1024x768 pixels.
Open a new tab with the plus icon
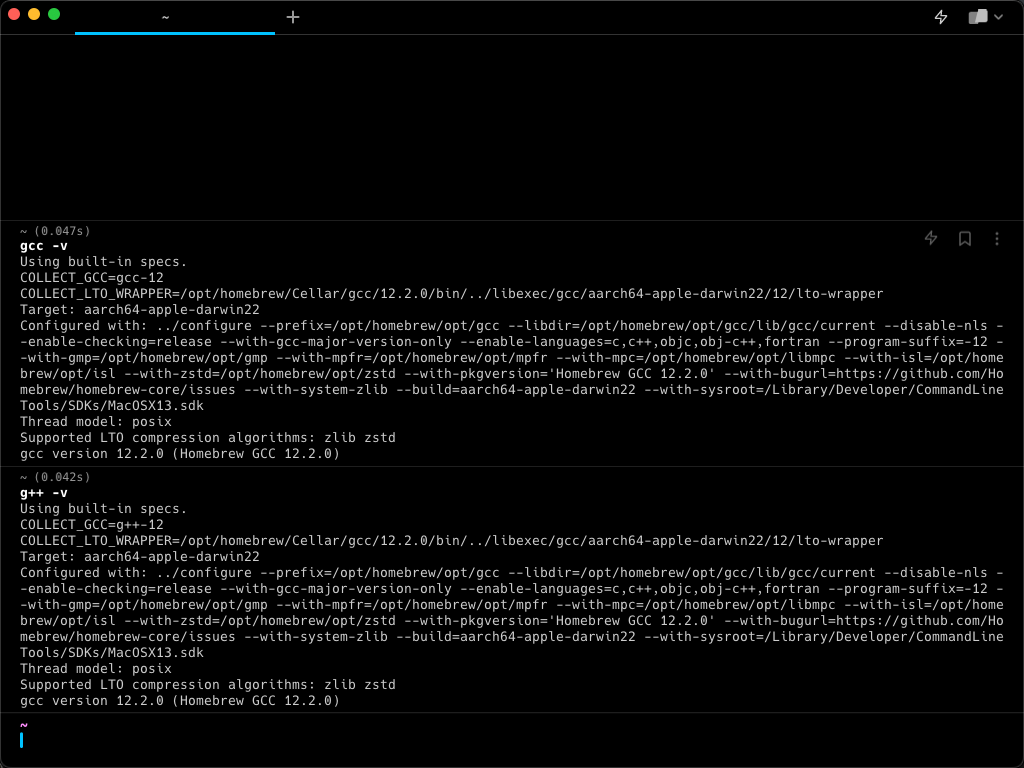(293, 17)
